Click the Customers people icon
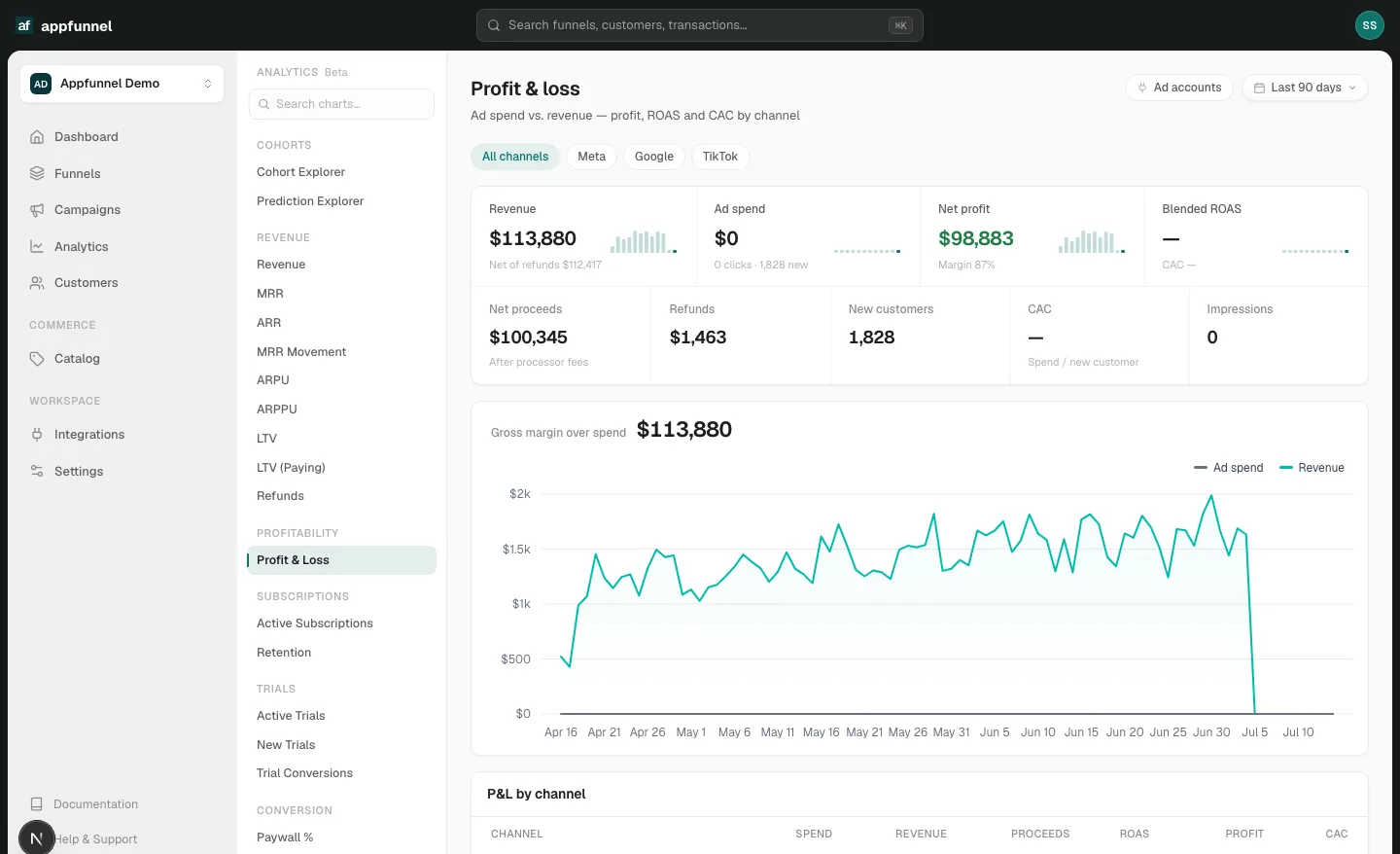Image resolution: width=1400 pixels, height=854 pixels. (x=37, y=283)
